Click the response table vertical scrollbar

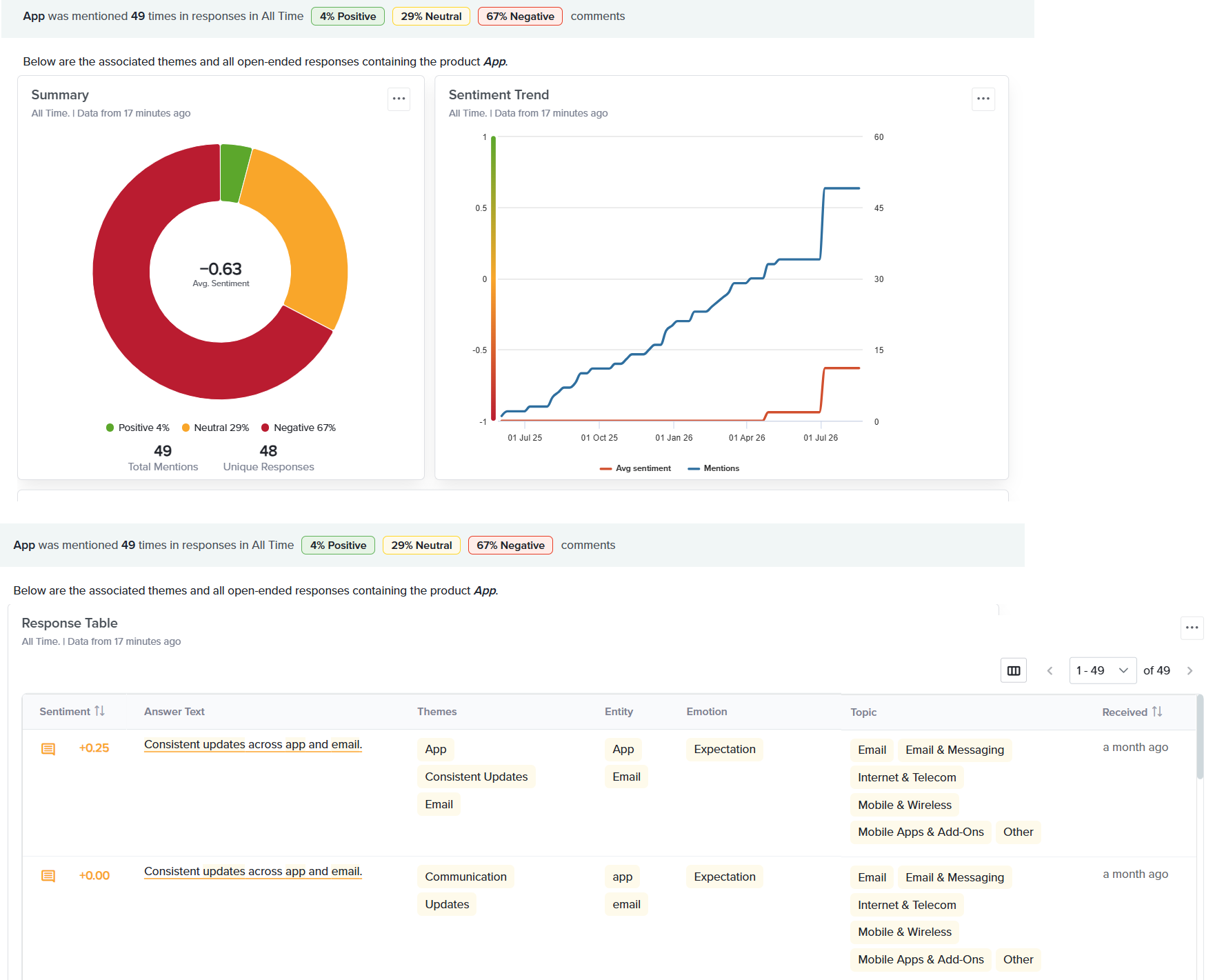click(x=1200, y=737)
